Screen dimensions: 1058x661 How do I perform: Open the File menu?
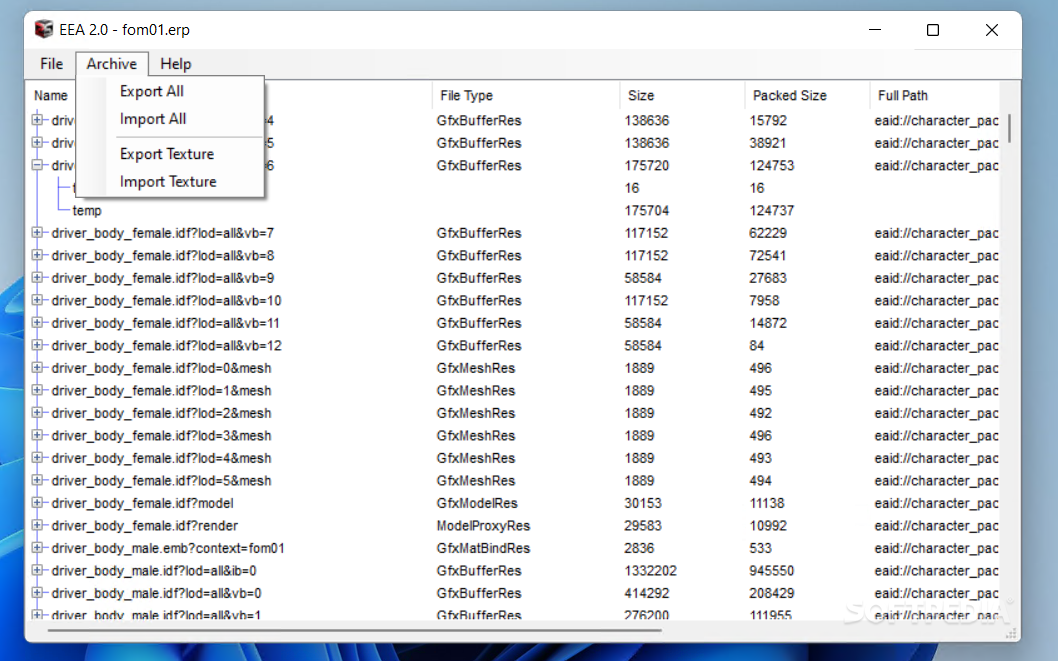[51, 64]
